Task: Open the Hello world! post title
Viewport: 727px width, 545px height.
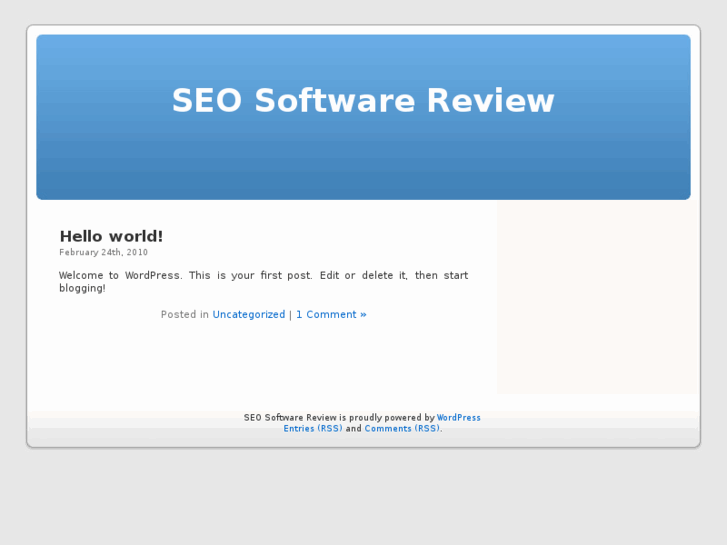Action: 111,236
